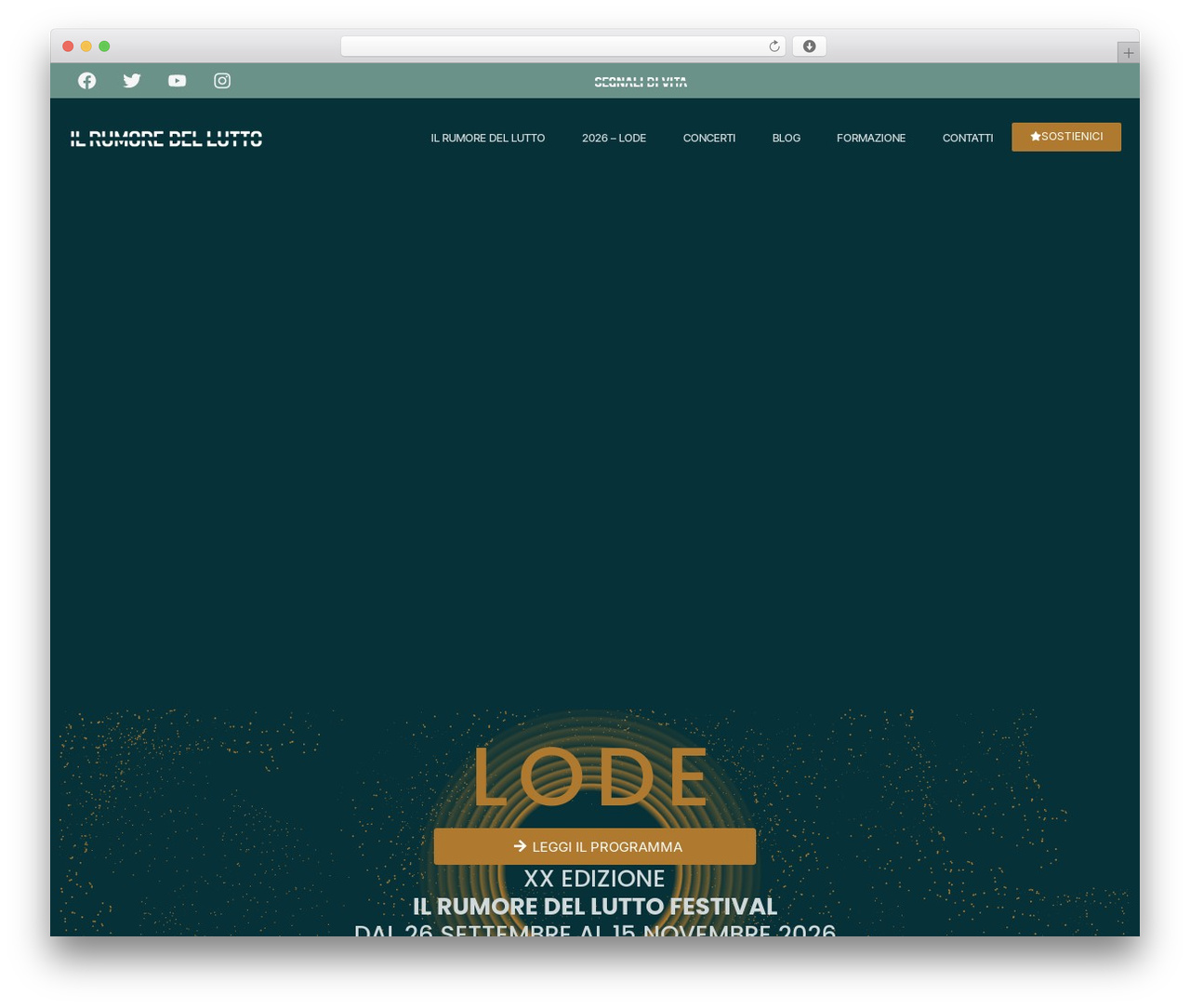Viewport: 1190px width, 1008px height.
Task: Close the browser window with red button
Action: [x=68, y=46]
